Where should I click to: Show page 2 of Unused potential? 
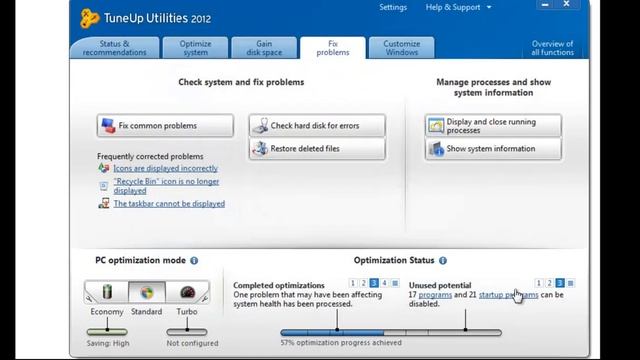click(549, 283)
